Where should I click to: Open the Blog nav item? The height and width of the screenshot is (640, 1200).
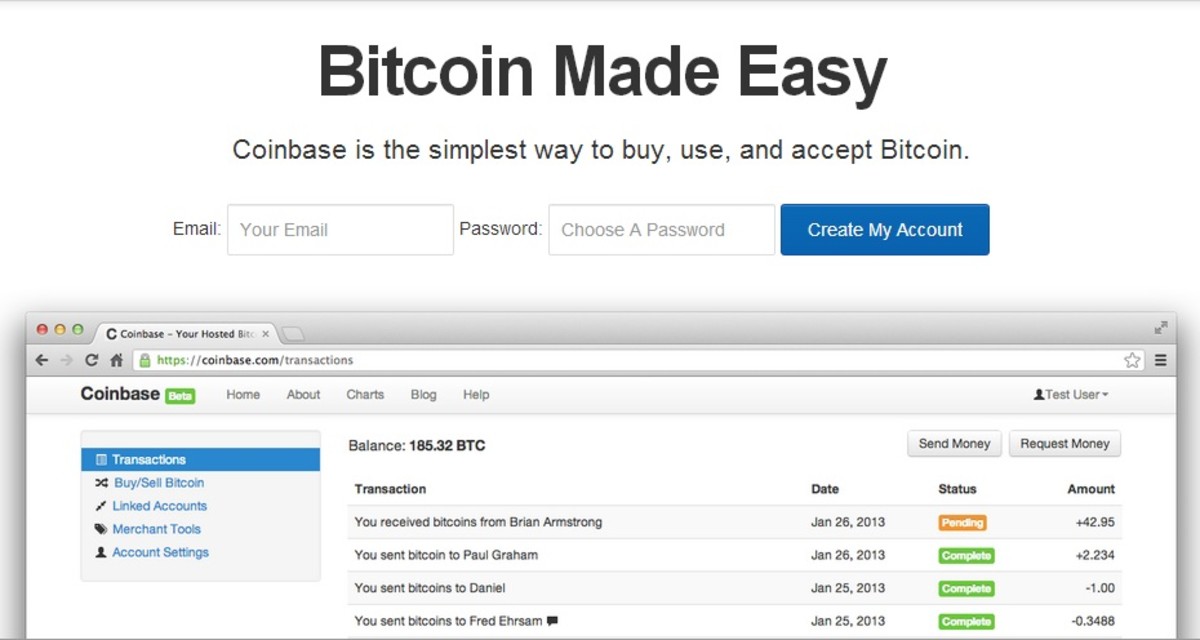tap(423, 395)
